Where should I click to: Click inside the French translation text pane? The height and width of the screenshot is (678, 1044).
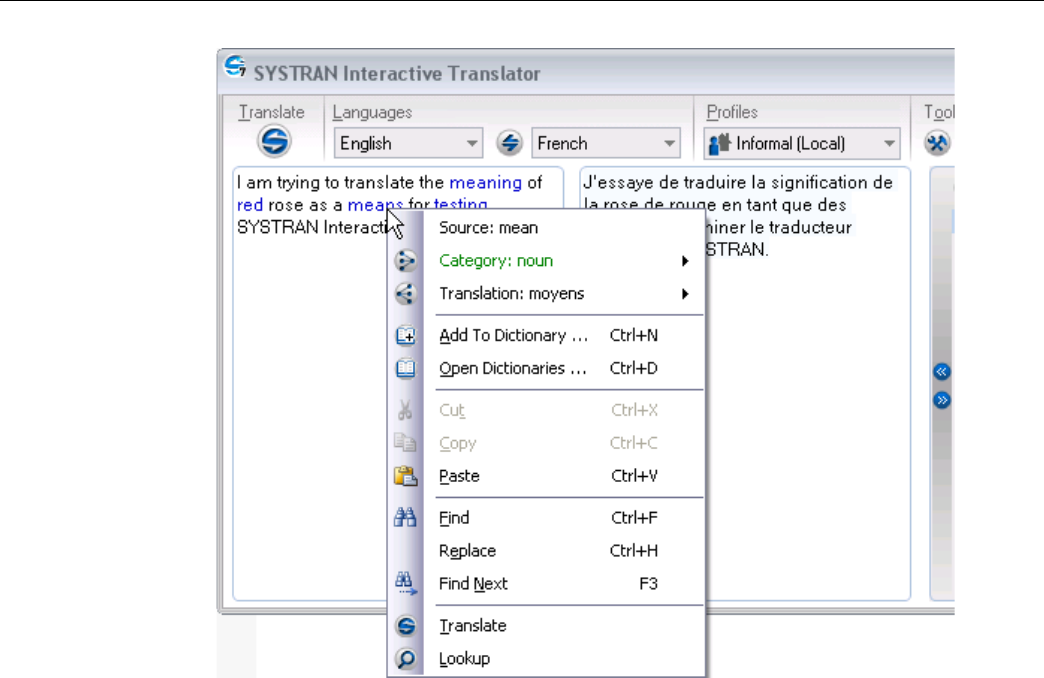pos(744,384)
